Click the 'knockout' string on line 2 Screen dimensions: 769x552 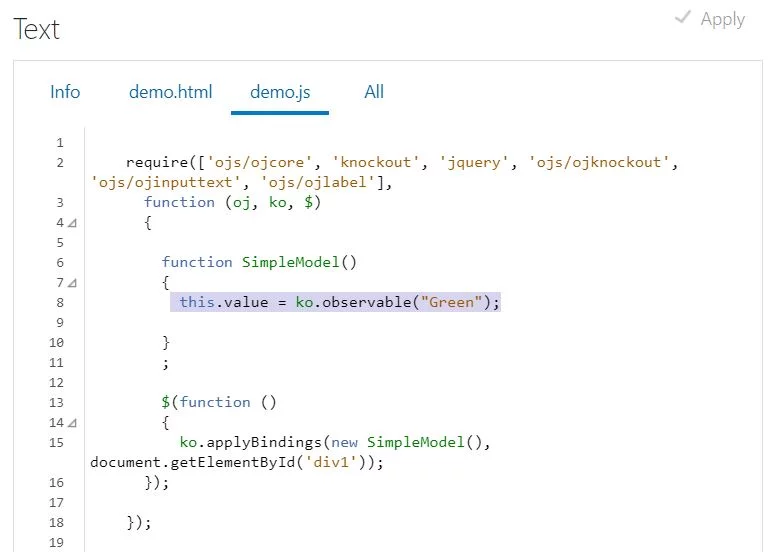[x=376, y=162]
